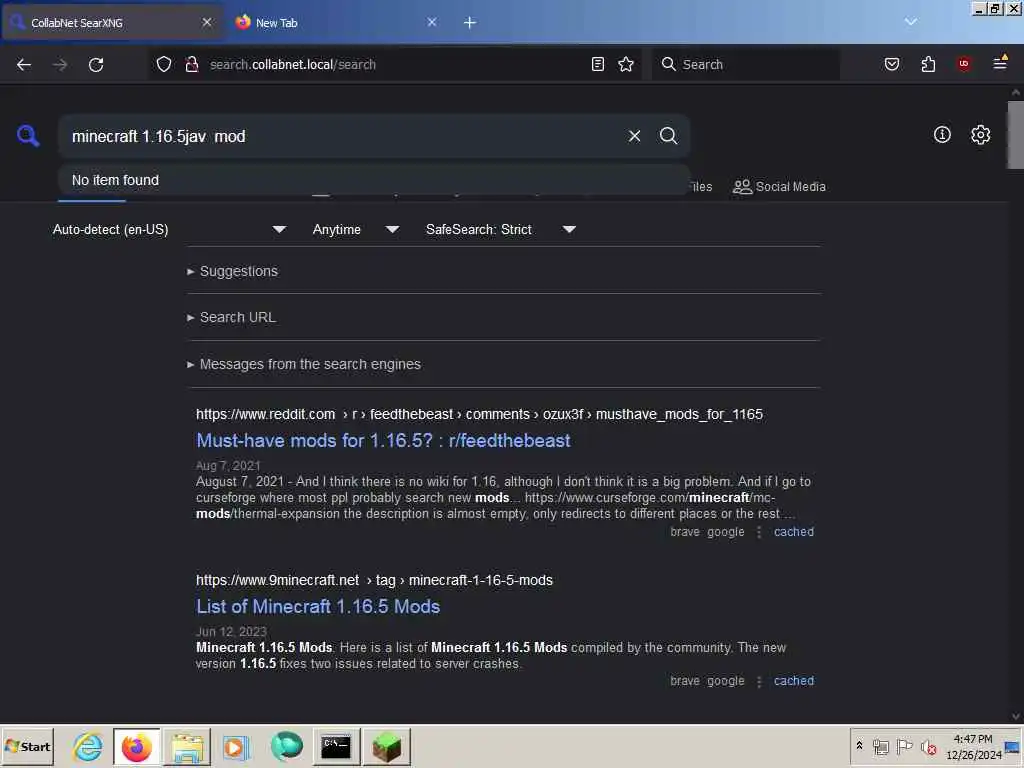Click the site security padlock icon

pos(191,64)
